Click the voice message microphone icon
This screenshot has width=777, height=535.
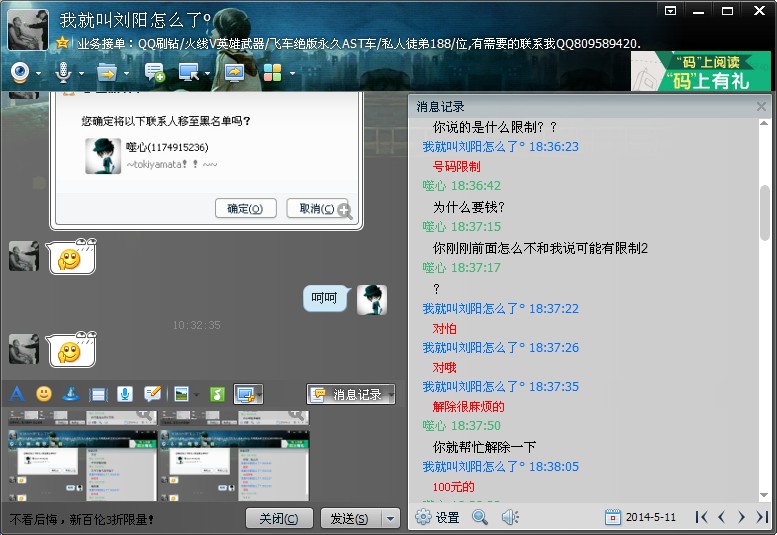(x=125, y=394)
